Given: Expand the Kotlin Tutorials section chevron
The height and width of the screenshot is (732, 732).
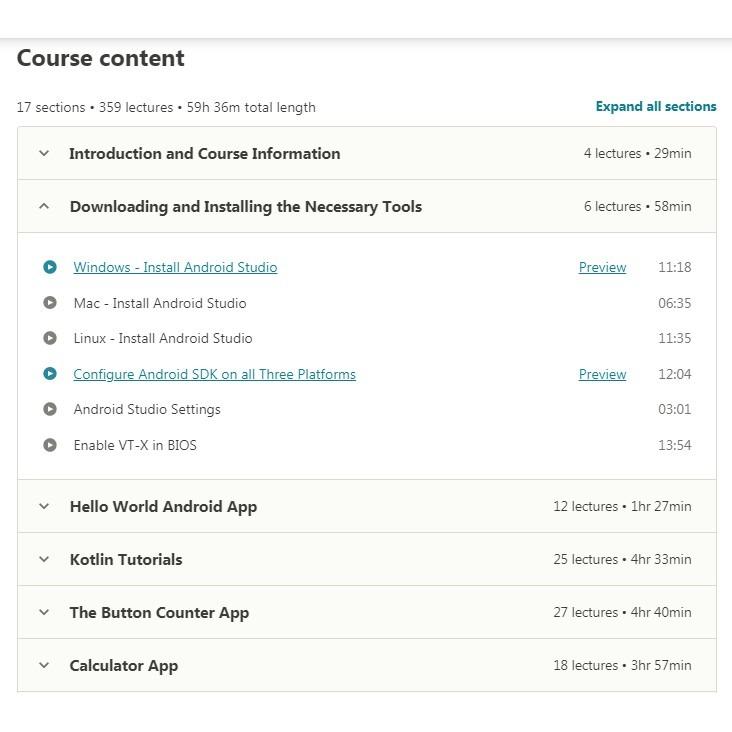Looking at the screenshot, I should pyautogui.click(x=44, y=560).
